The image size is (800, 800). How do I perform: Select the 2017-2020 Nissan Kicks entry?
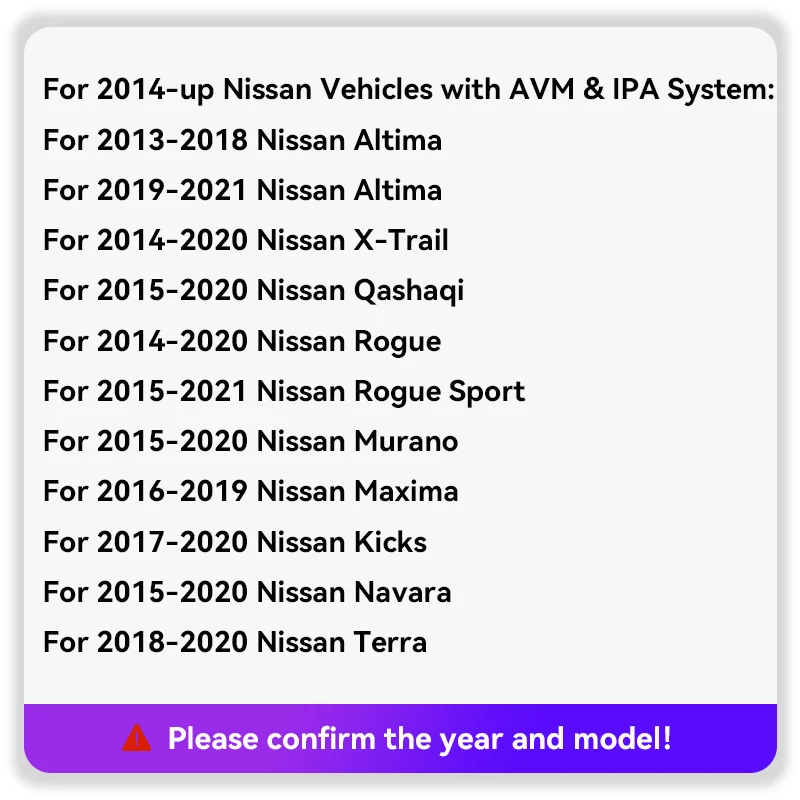(x=235, y=541)
